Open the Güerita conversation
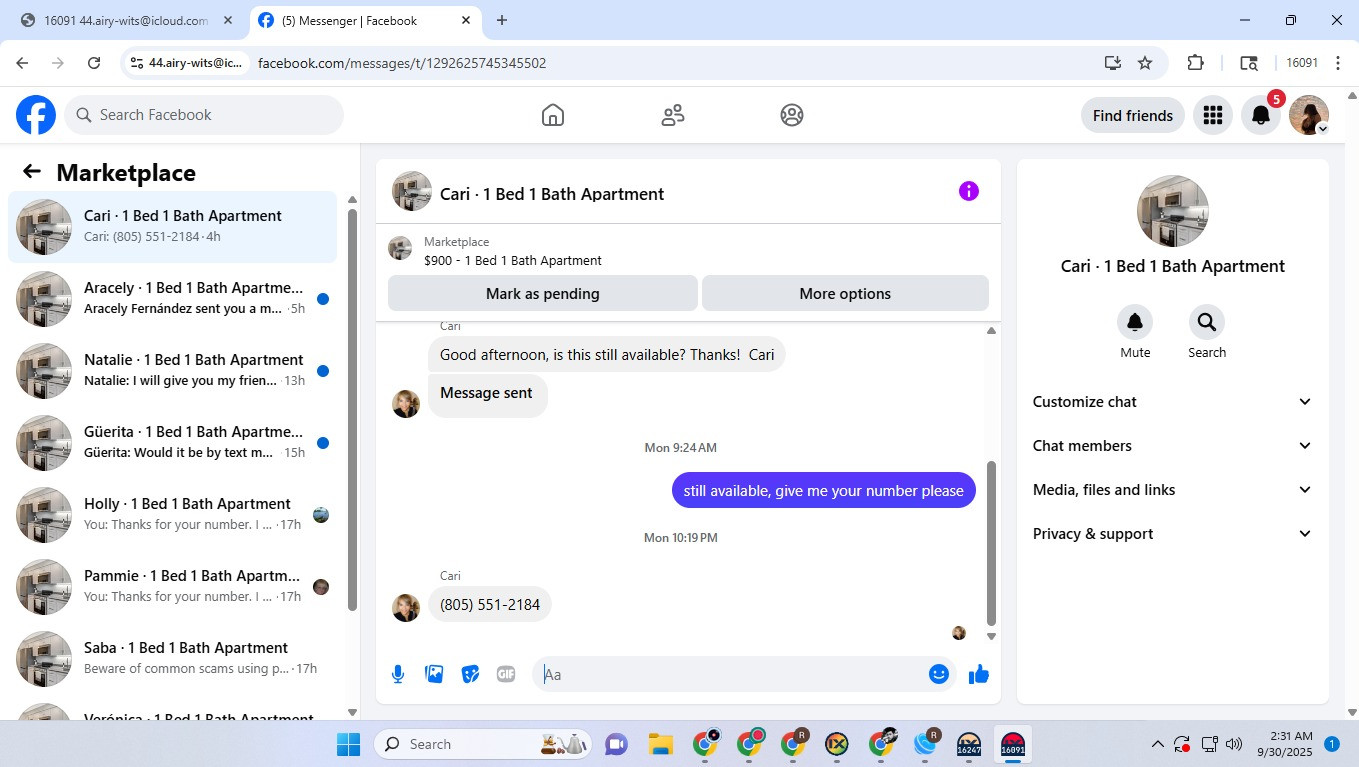Image resolution: width=1359 pixels, height=767 pixels. [172, 443]
